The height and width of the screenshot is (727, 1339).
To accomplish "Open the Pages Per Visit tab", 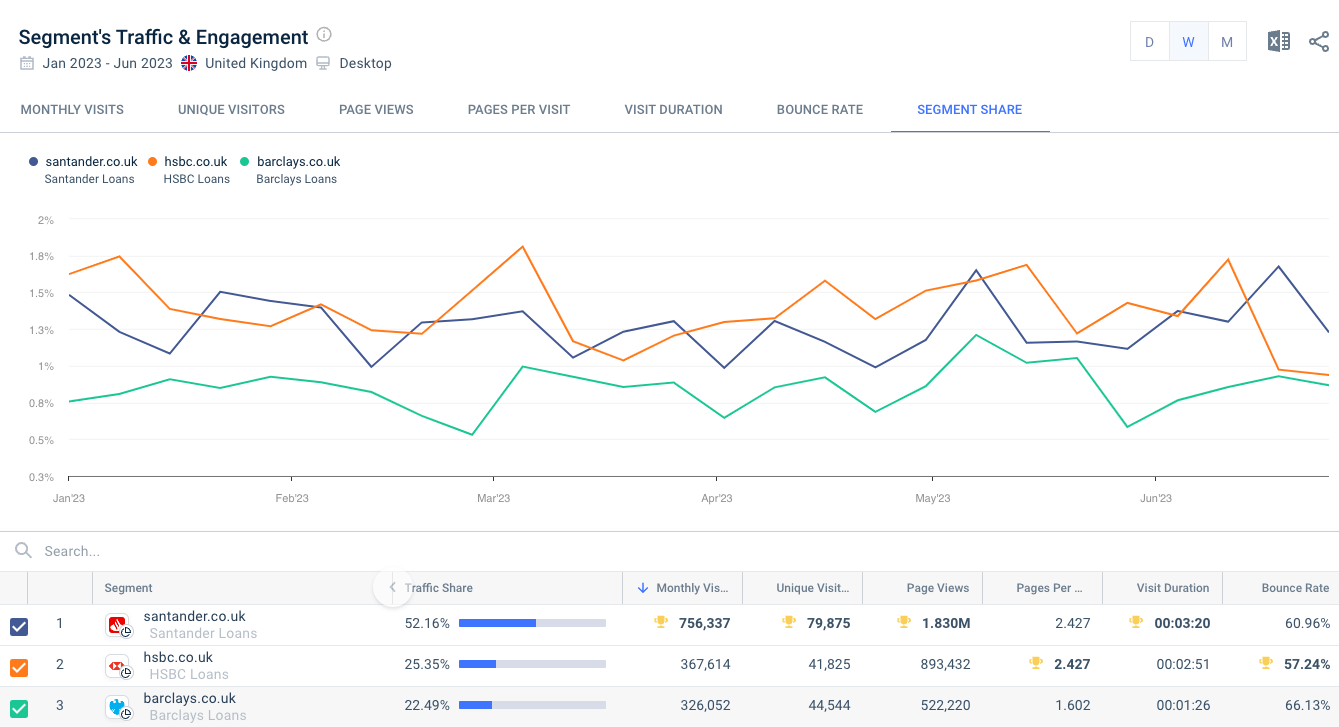I will coord(519,110).
